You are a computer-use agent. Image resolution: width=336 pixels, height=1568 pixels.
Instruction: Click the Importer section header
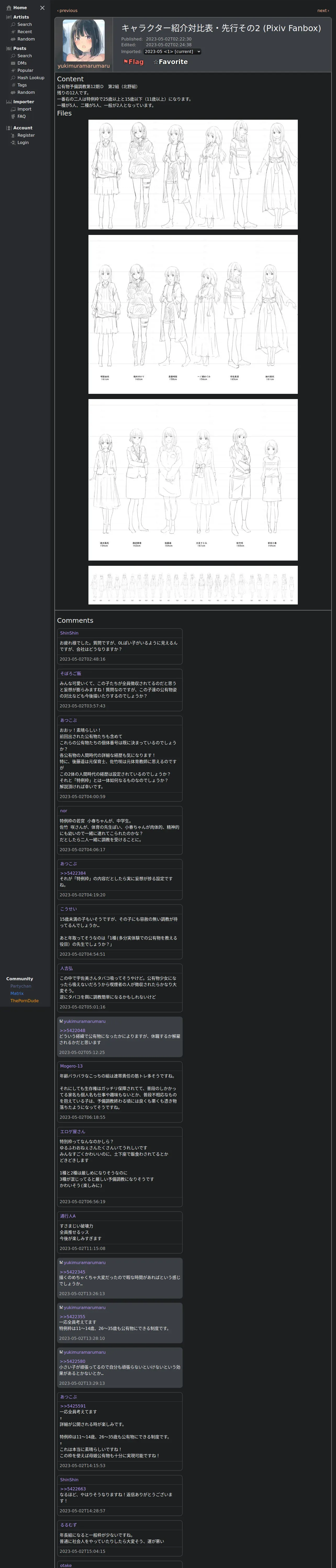coord(20,102)
